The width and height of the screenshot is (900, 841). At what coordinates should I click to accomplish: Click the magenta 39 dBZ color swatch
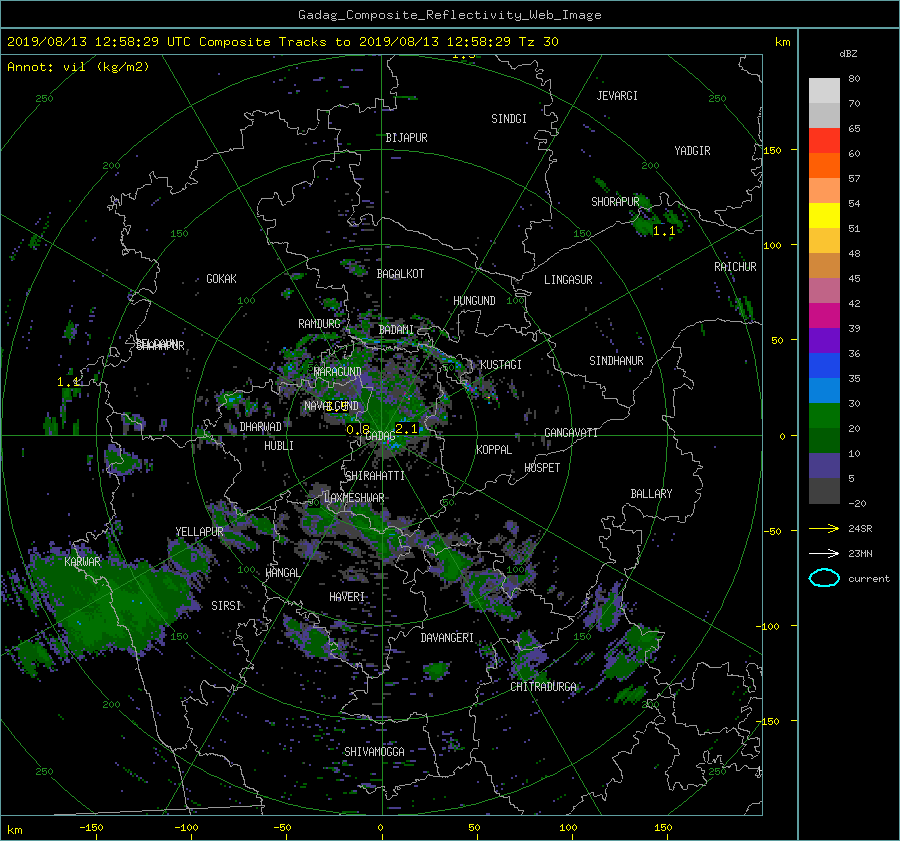pyautogui.click(x=824, y=316)
